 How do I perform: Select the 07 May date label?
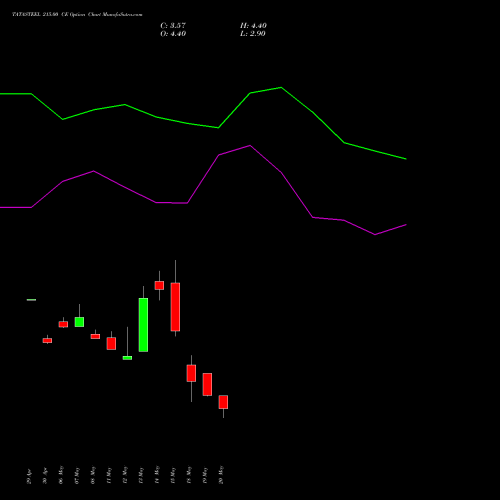(x=77, y=475)
